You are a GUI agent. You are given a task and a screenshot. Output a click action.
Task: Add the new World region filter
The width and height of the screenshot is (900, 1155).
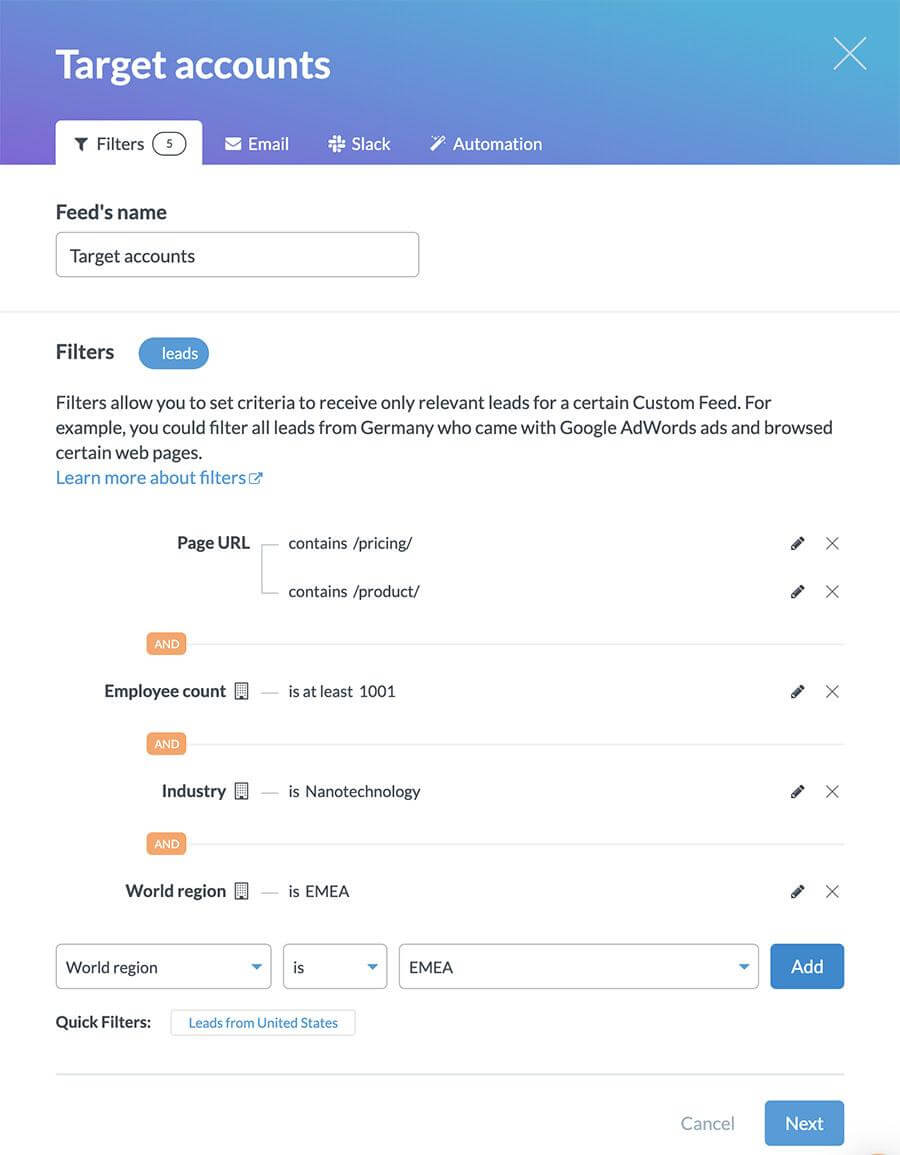tap(807, 965)
